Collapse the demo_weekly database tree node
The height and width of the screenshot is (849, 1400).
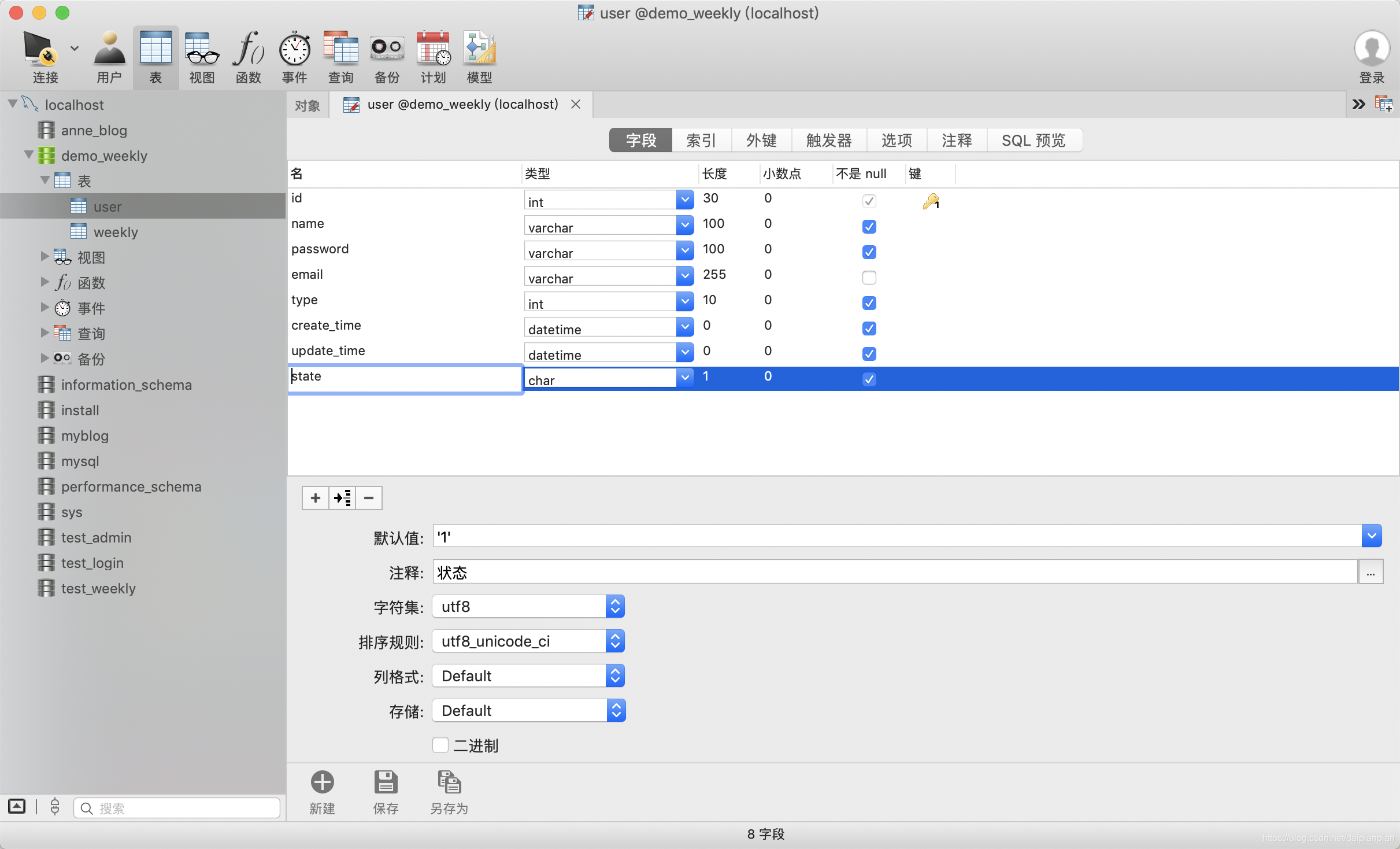[x=28, y=155]
